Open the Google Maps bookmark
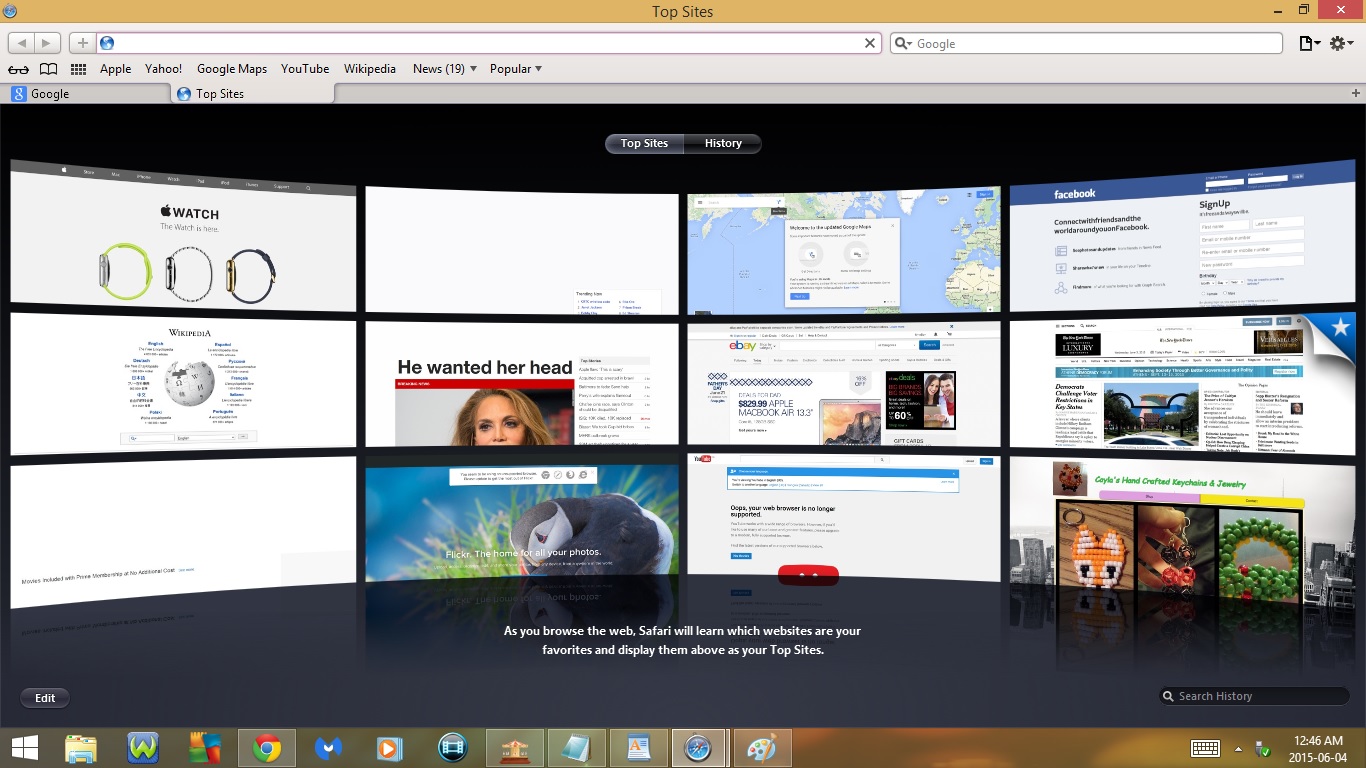 tap(232, 69)
